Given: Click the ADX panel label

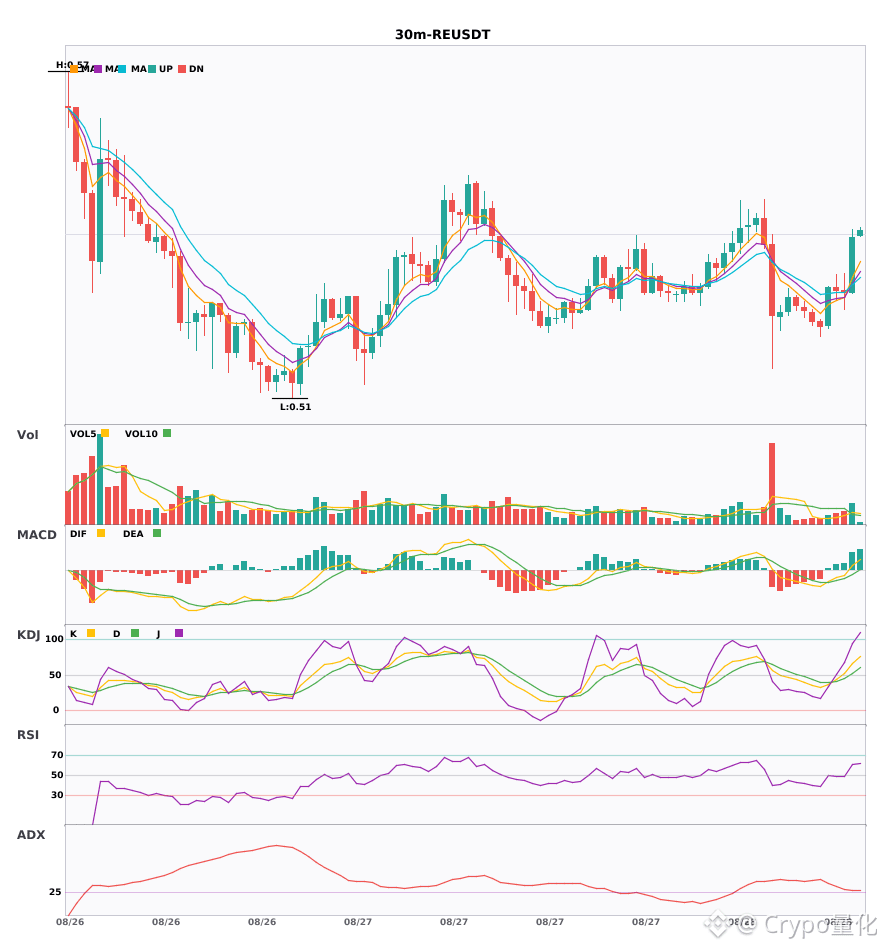Looking at the screenshot, I should 31,835.
